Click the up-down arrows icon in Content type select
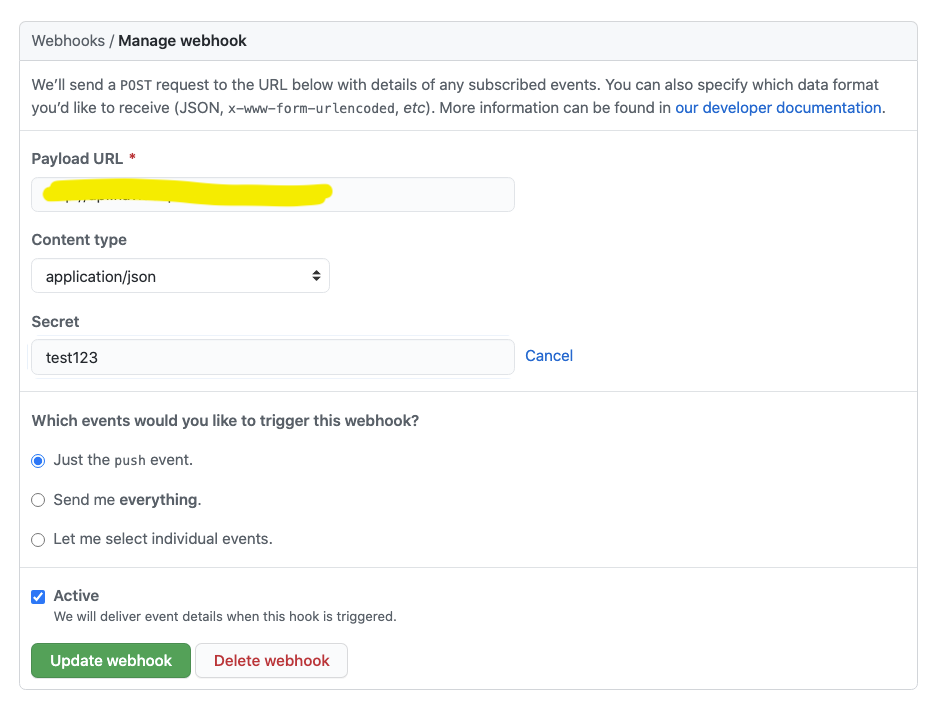This screenshot has width=938, height=705. pos(316,276)
